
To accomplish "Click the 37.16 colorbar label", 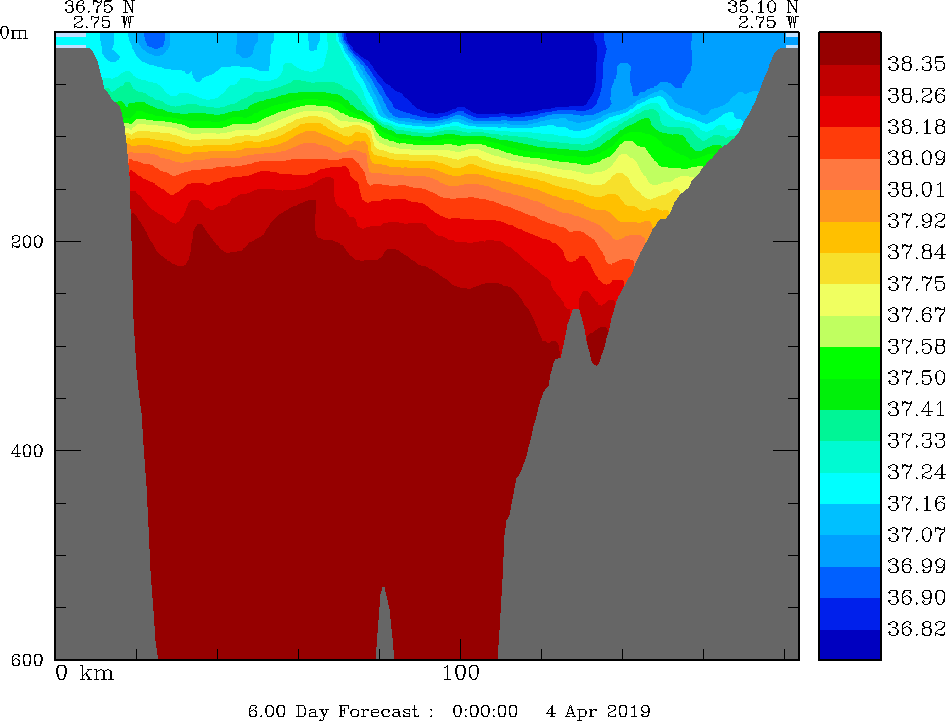I will [916, 503].
